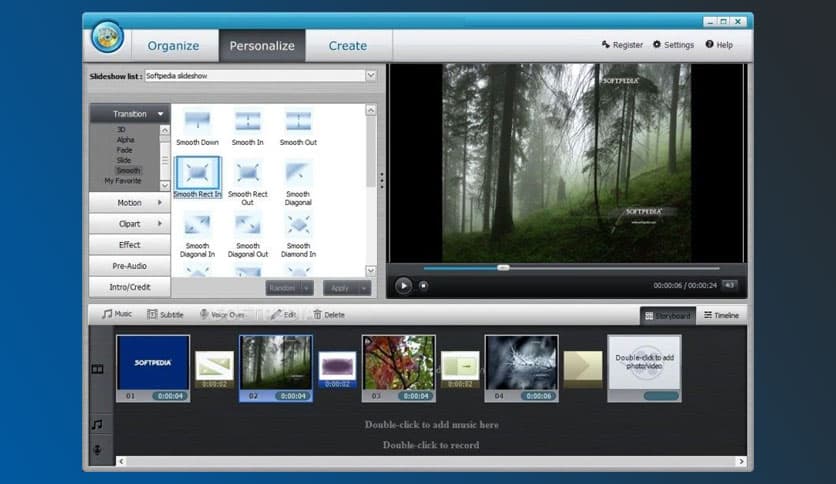This screenshot has width=836, height=484.
Task: Click category list scroll-down arrow
Action: tap(165, 185)
